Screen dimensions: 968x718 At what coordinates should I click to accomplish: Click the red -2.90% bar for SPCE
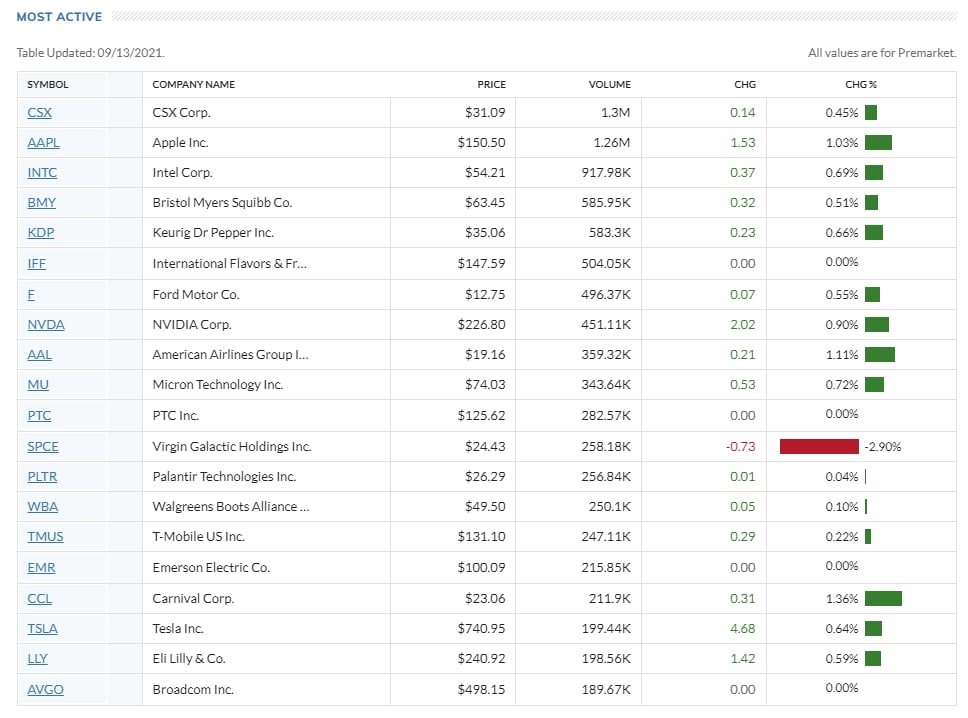pyautogui.click(x=819, y=446)
